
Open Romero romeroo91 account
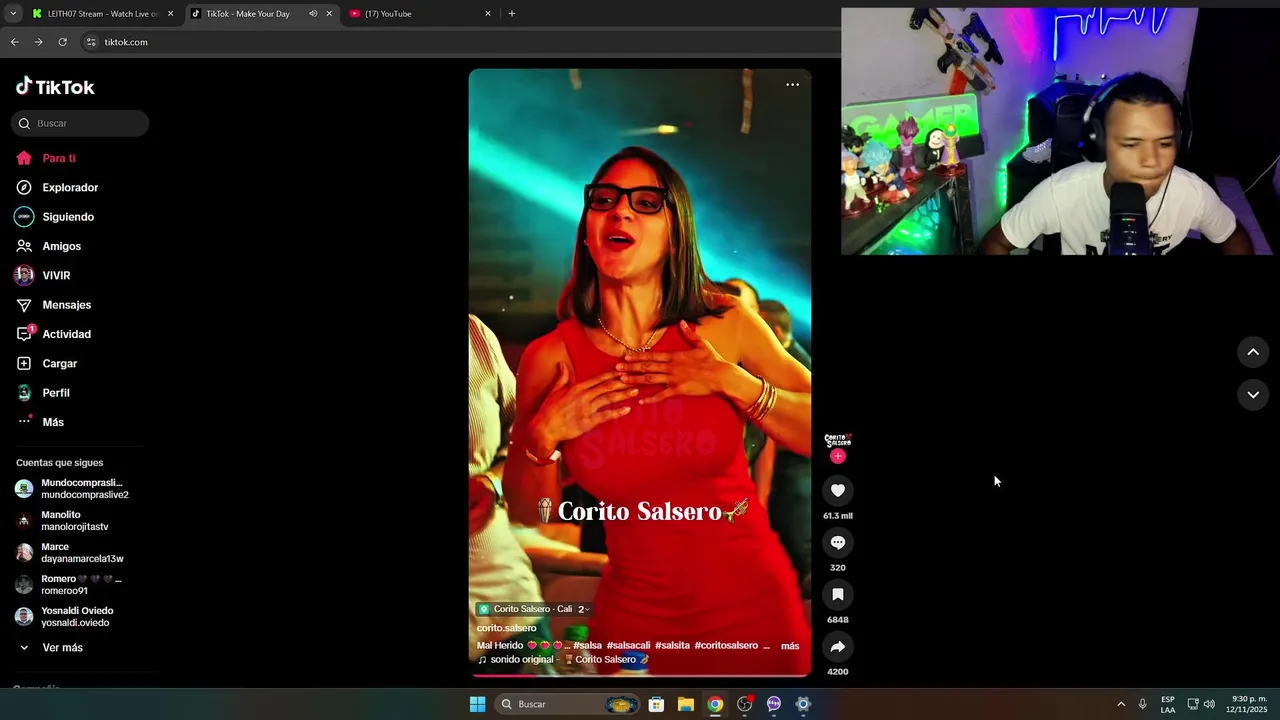80,585
